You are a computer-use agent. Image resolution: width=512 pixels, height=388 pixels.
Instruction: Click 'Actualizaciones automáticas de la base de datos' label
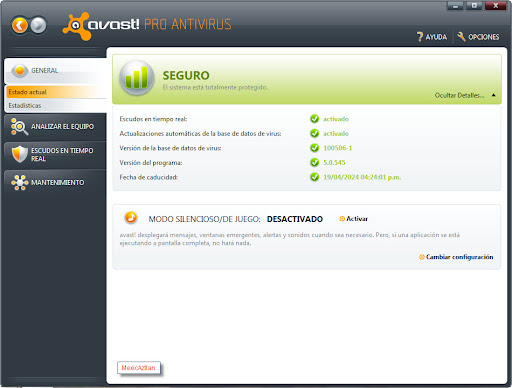[200, 134]
